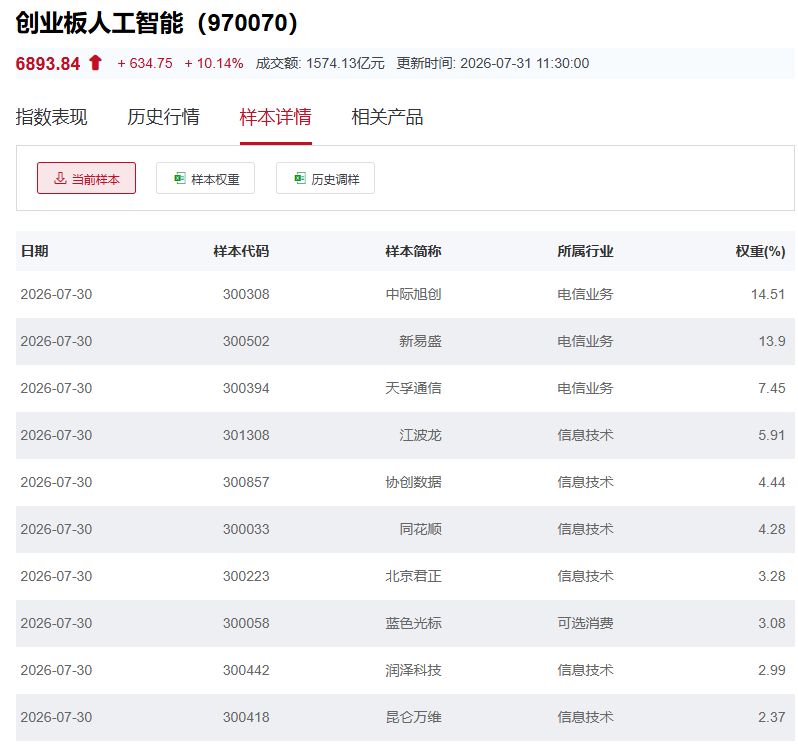
Task: Click 信息技术 industry in 同花顺 row
Action: [x=585, y=529]
